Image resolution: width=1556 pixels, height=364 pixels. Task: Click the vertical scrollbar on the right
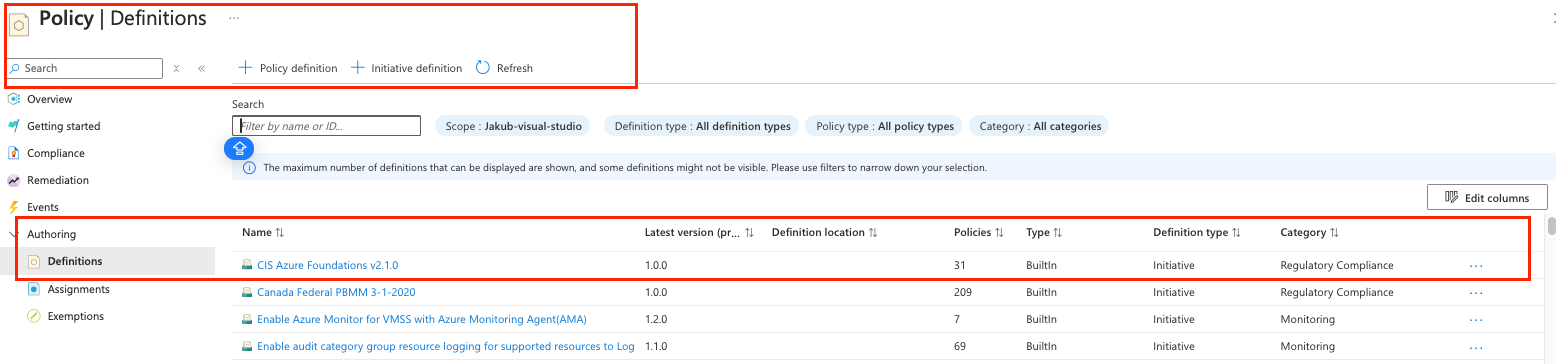point(1551,226)
